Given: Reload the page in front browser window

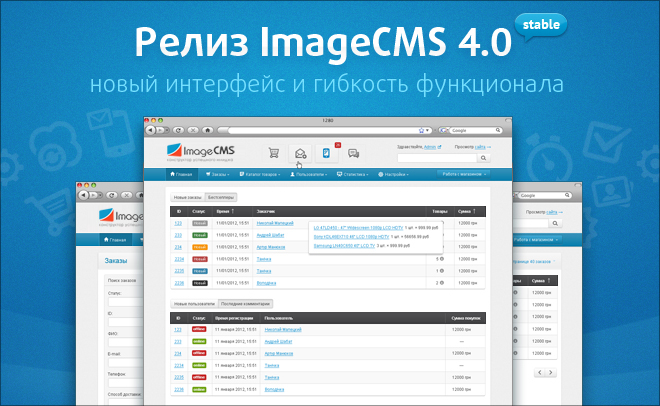Looking at the screenshot, I should coord(178,130).
